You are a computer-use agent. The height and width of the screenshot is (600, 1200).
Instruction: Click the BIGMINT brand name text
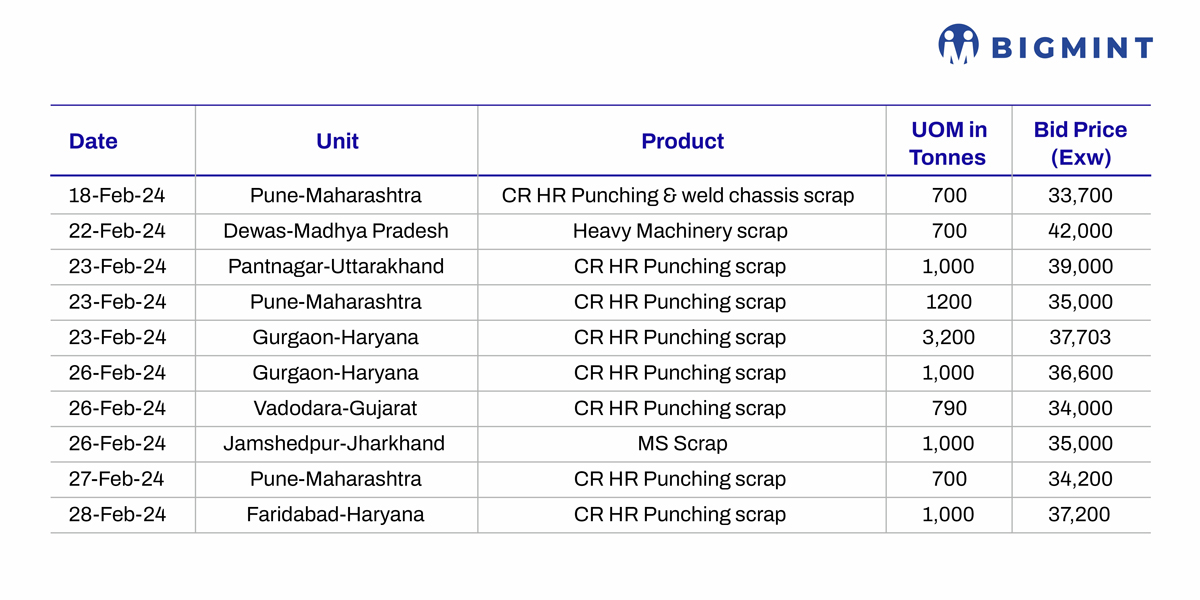1071,47
